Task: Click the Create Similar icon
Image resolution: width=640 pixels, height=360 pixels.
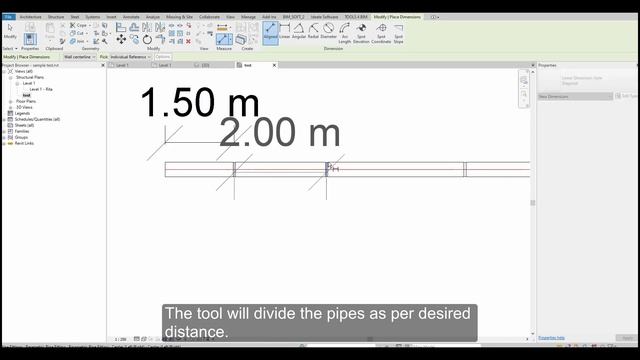Action: [241, 39]
